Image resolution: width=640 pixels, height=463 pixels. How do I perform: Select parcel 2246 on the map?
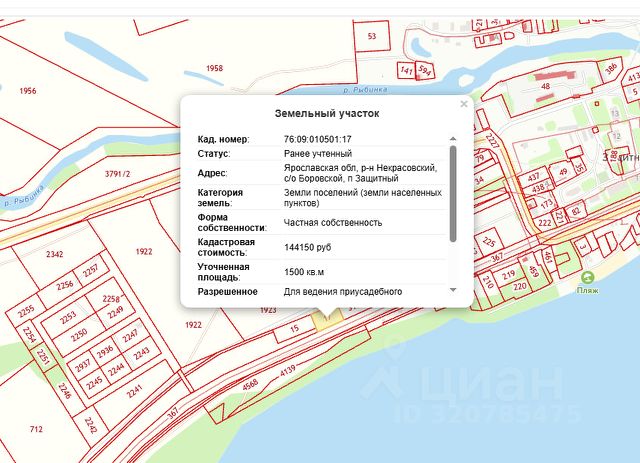[x=64, y=390]
